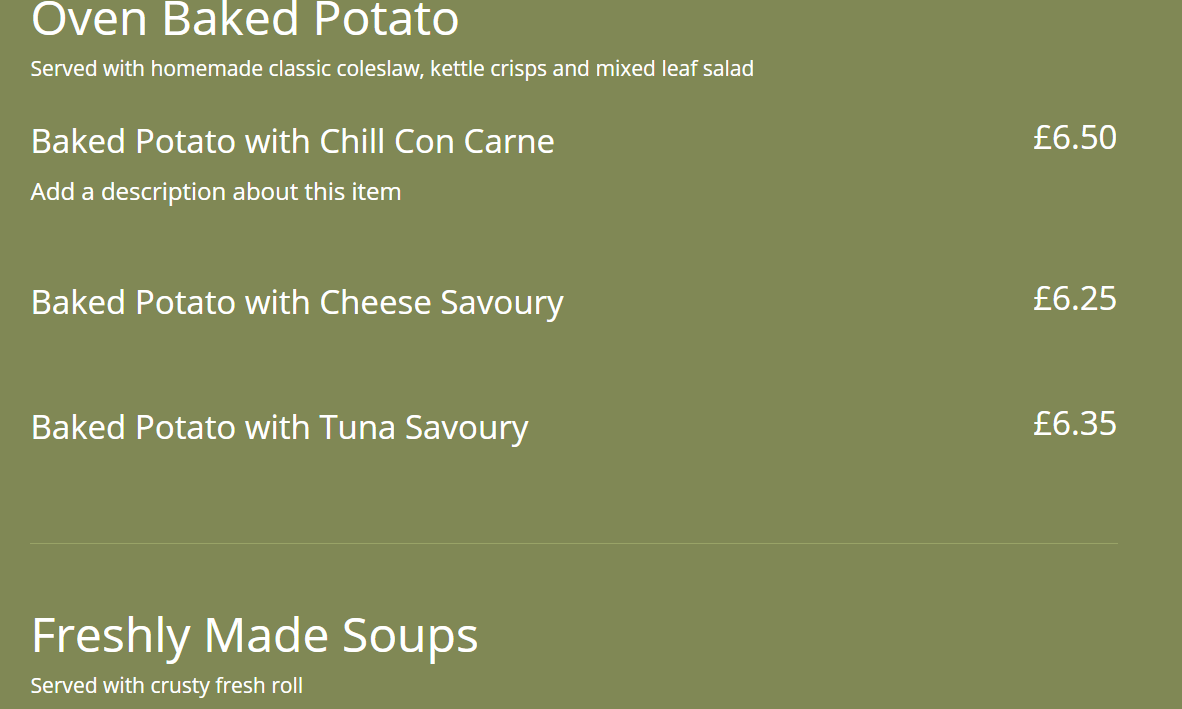Click the horizontal divider line between menu sections

coord(573,544)
